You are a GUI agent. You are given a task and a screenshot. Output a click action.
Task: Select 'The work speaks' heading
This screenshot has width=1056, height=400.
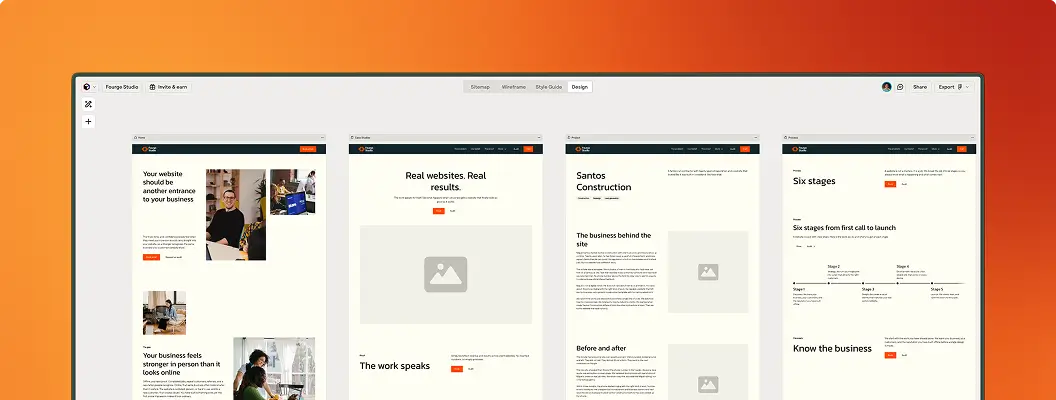point(395,366)
